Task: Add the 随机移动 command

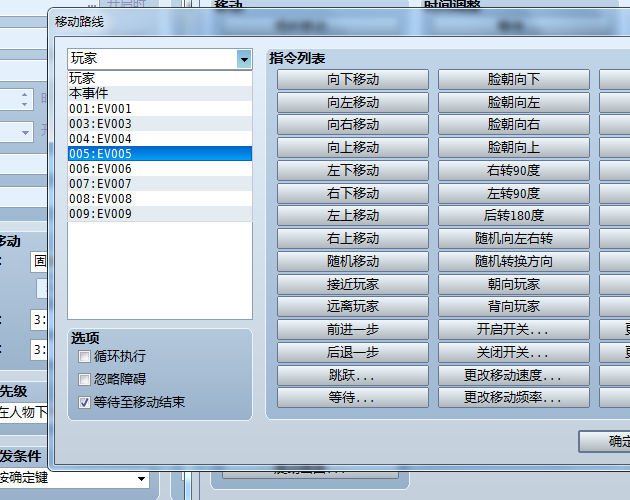Action: (353, 261)
